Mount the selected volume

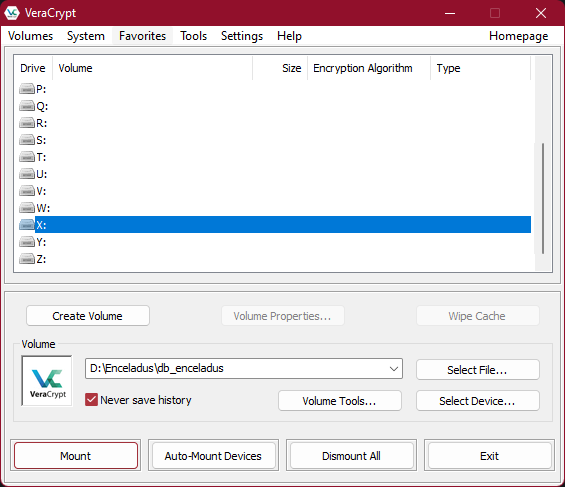76,456
